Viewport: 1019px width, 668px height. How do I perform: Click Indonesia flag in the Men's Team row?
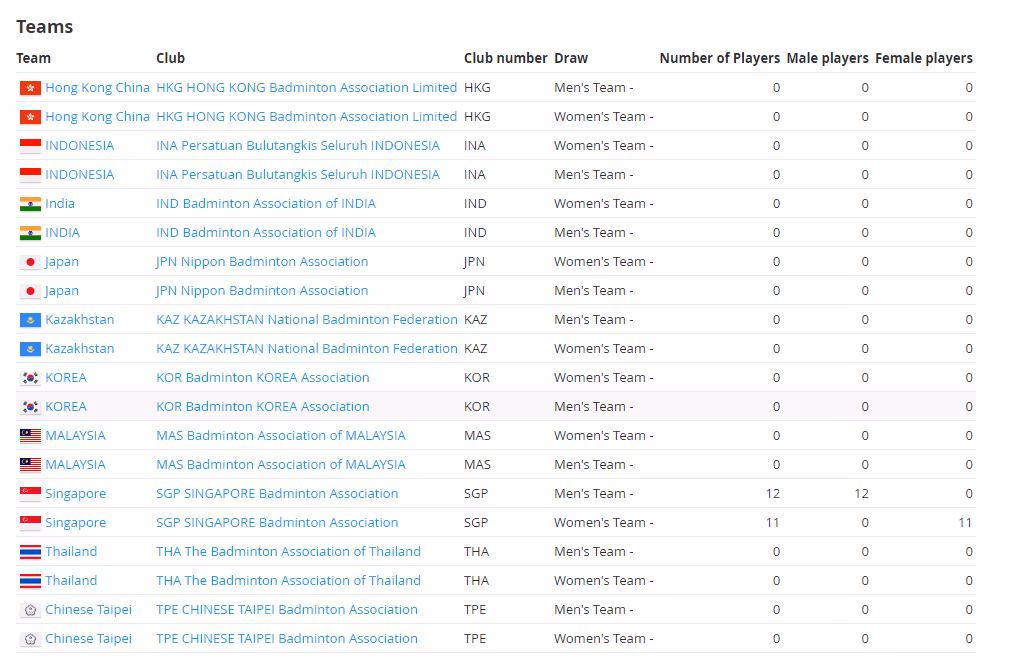coord(30,175)
